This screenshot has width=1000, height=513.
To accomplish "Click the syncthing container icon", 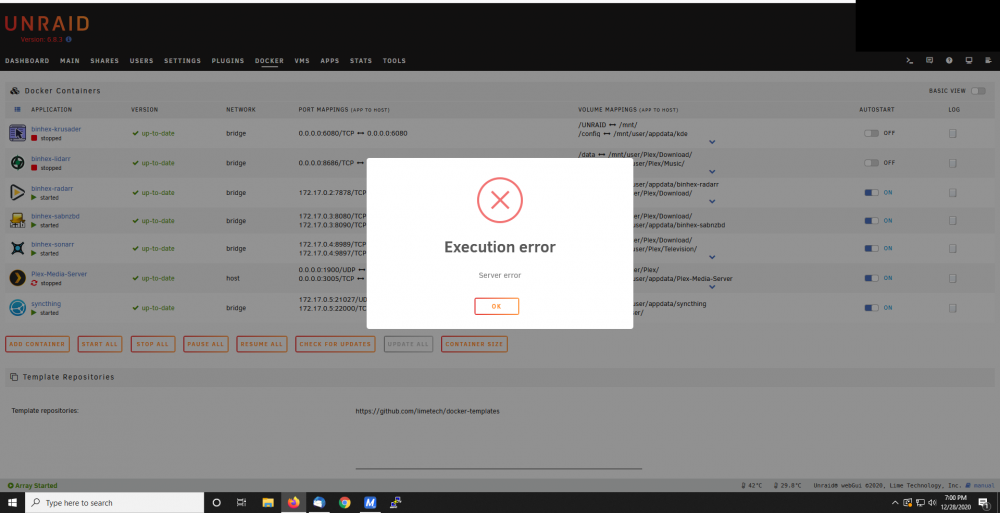I will click(17, 308).
